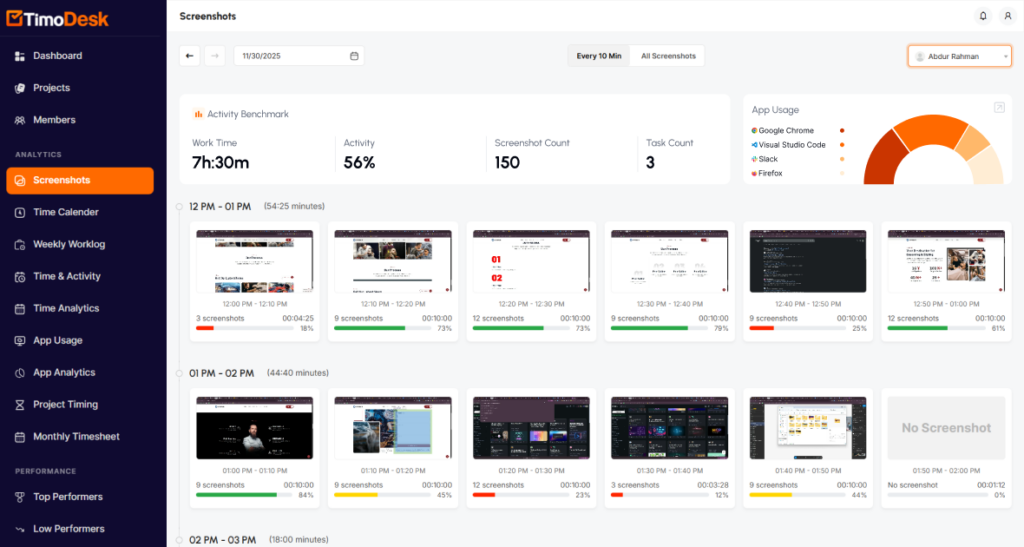Click the Projects icon in sidebar

tap(20, 88)
